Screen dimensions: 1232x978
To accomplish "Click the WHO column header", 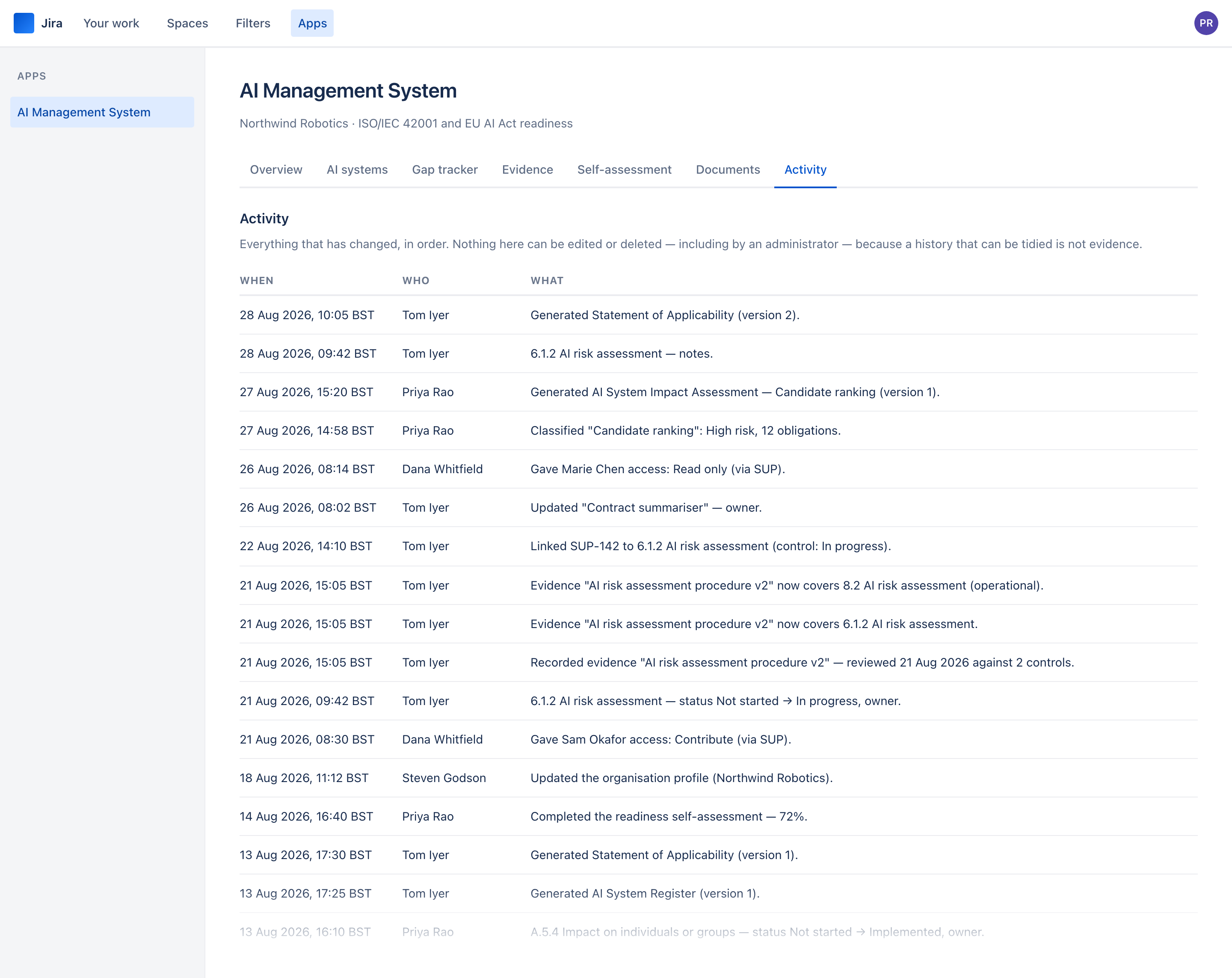I will pyautogui.click(x=416, y=281).
